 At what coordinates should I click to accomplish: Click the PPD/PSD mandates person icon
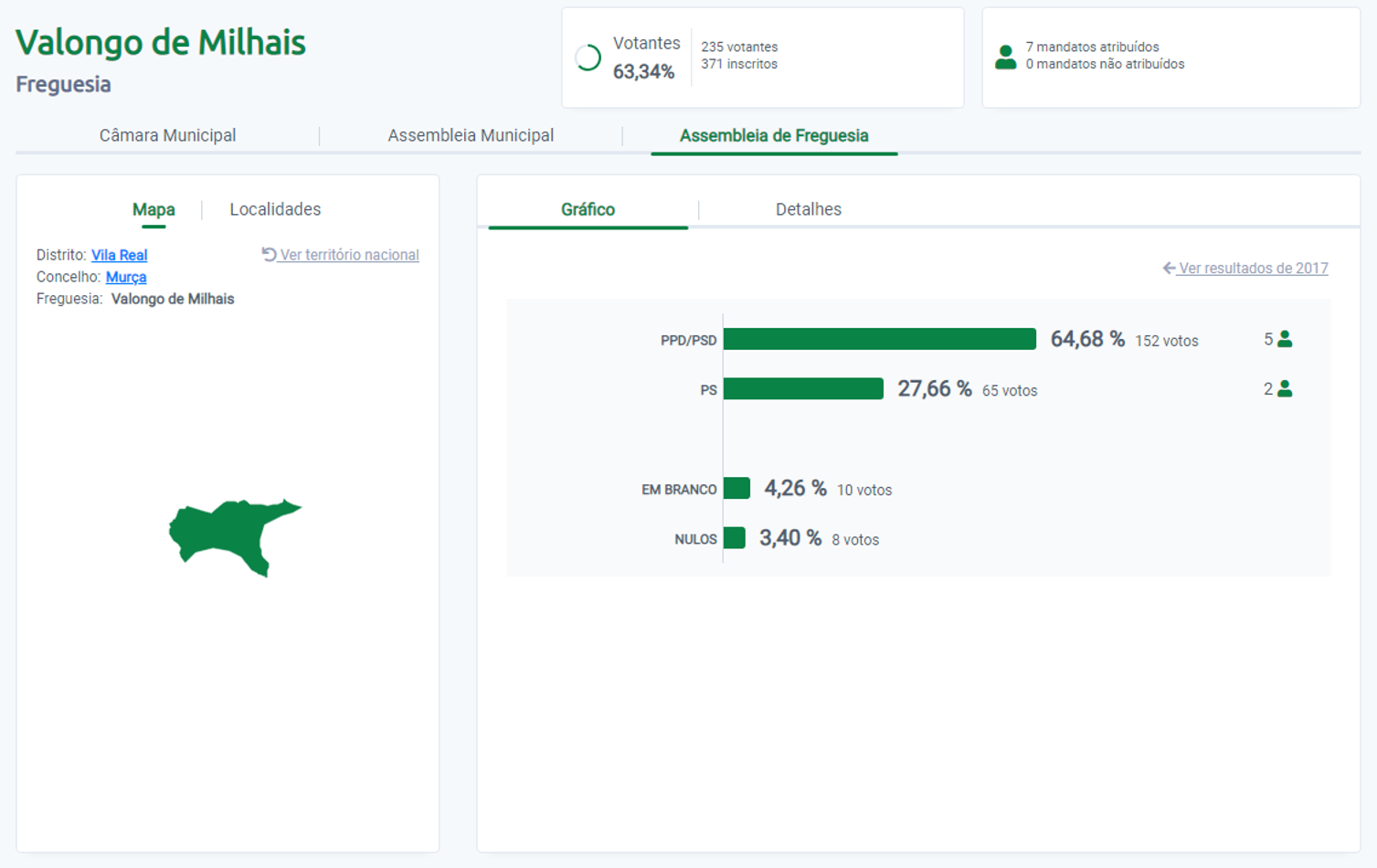[x=1285, y=339]
